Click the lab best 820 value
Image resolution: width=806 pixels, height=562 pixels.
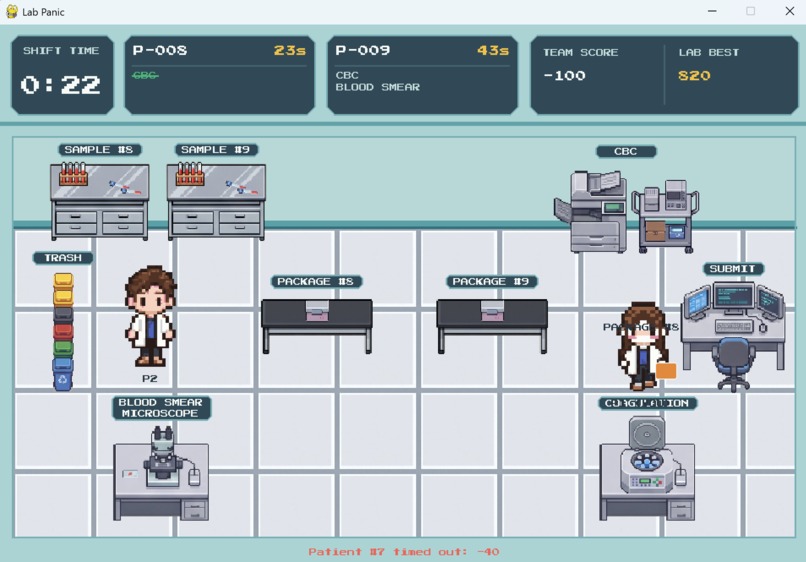[x=694, y=76]
